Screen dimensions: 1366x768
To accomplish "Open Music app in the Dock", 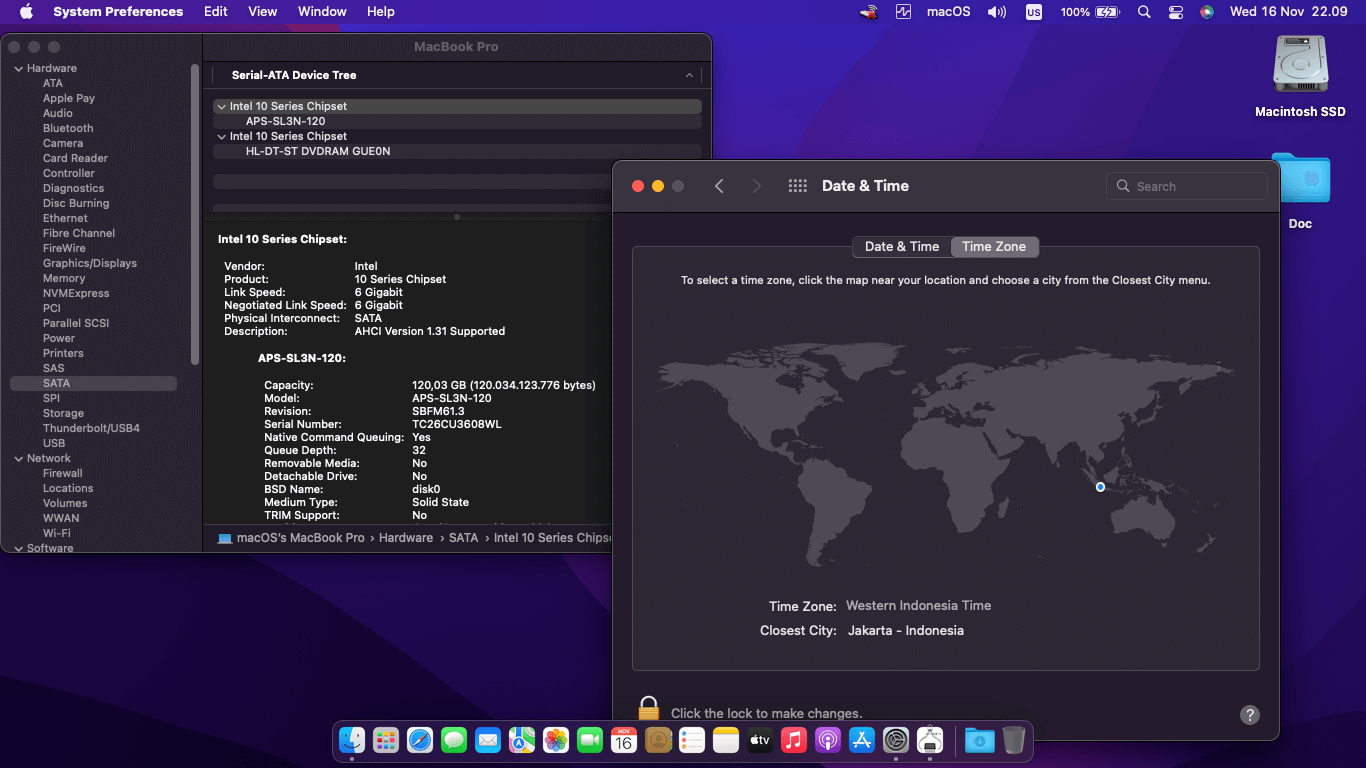I will 794,740.
